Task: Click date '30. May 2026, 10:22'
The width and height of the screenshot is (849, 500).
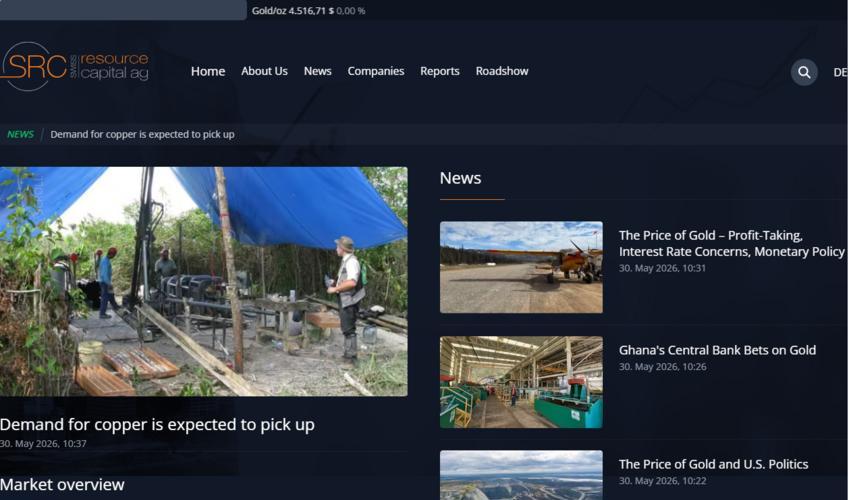Action: [x=662, y=481]
